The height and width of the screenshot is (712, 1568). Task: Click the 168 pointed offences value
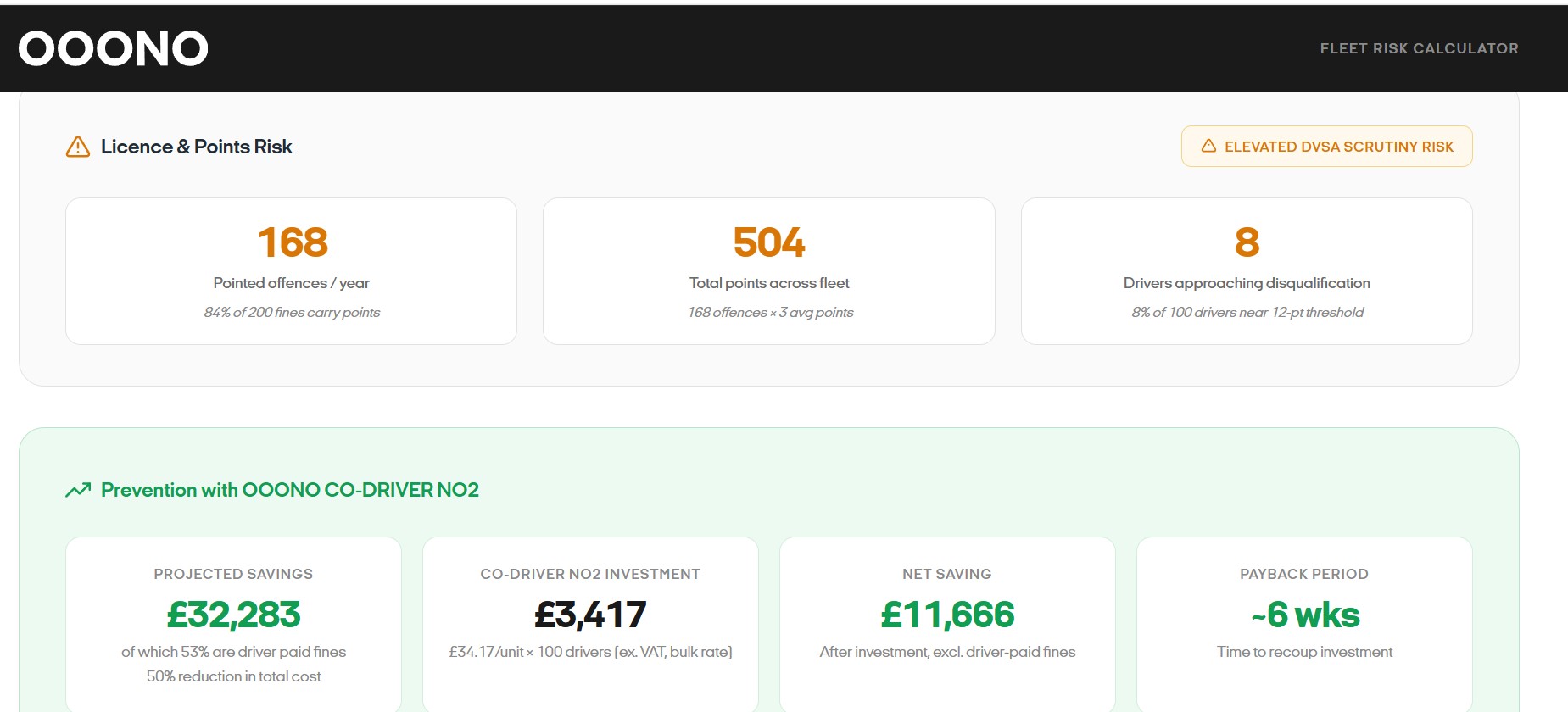pos(293,242)
